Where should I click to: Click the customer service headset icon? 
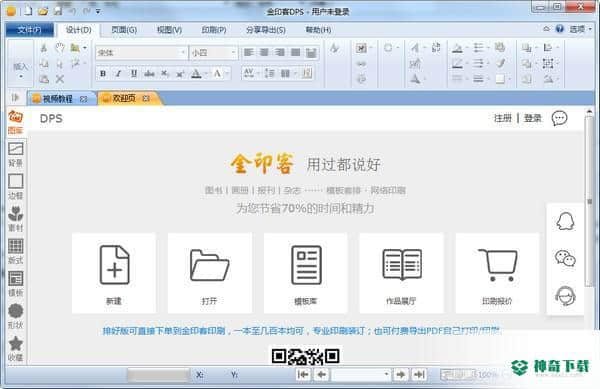565,295
